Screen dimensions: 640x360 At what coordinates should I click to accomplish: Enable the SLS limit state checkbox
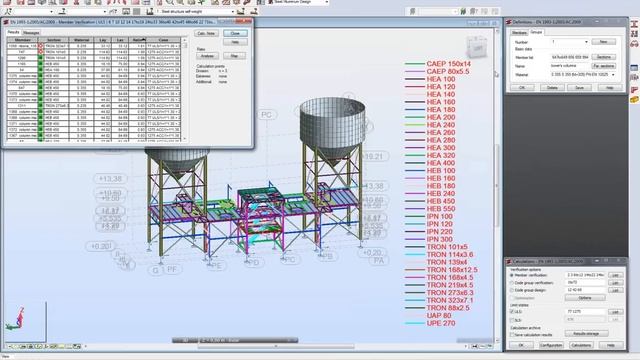(512, 320)
